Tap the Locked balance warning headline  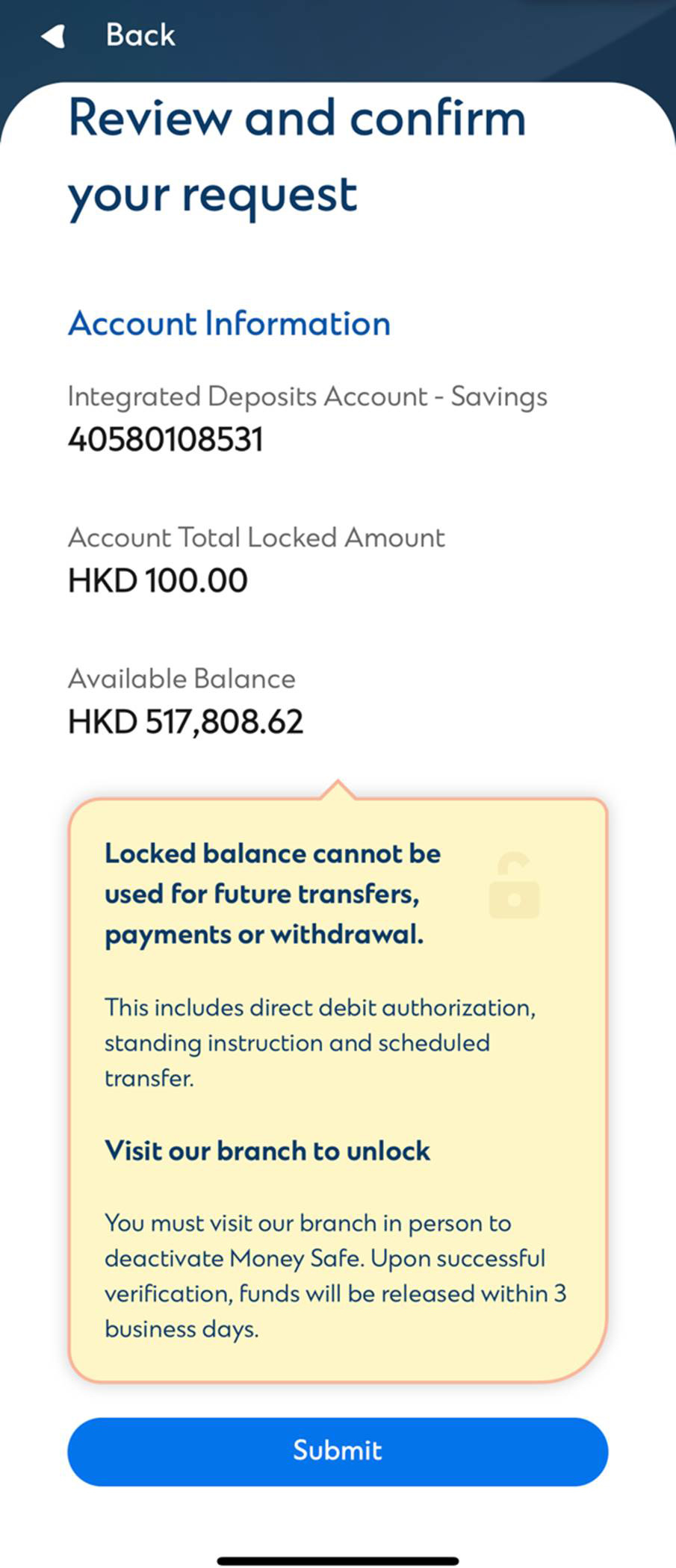coord(273,894)
